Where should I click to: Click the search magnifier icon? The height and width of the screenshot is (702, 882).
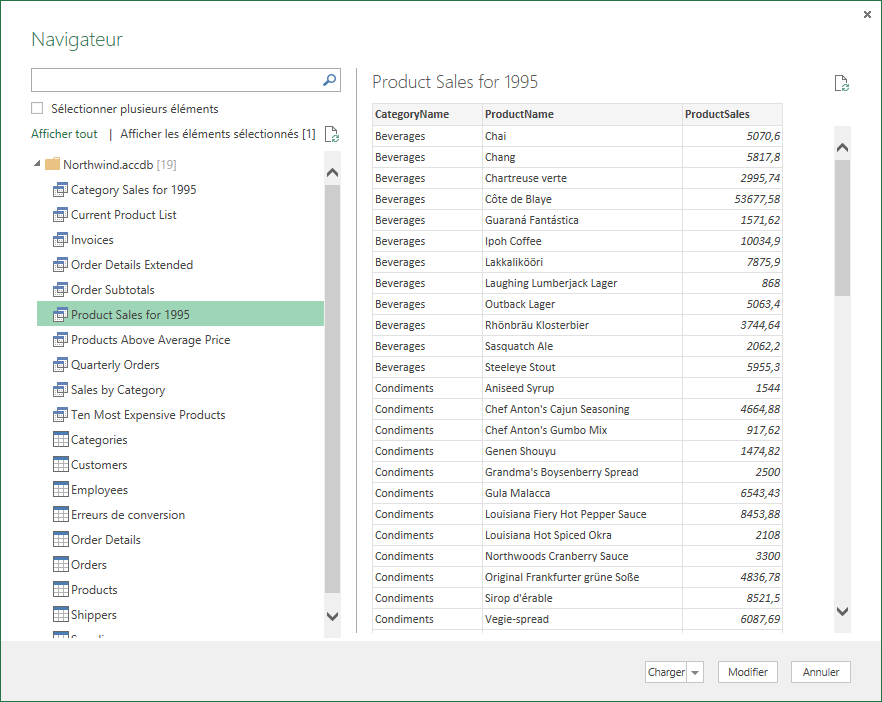click(x=329, y=80)
